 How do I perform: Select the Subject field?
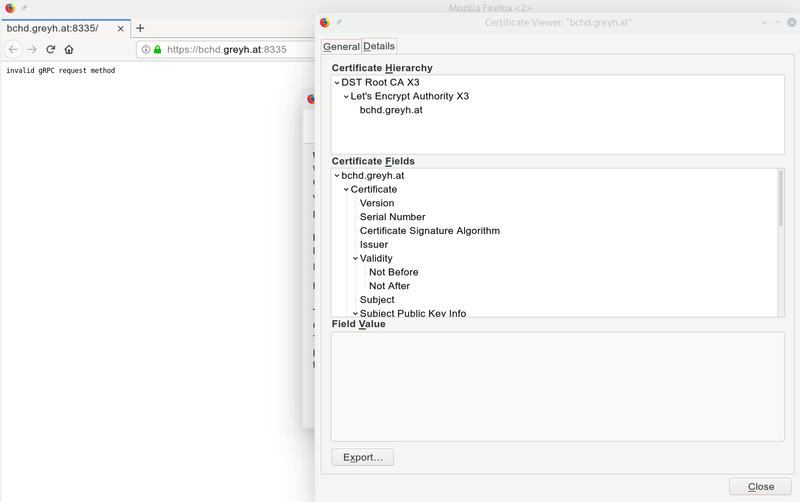pos(377,300)
